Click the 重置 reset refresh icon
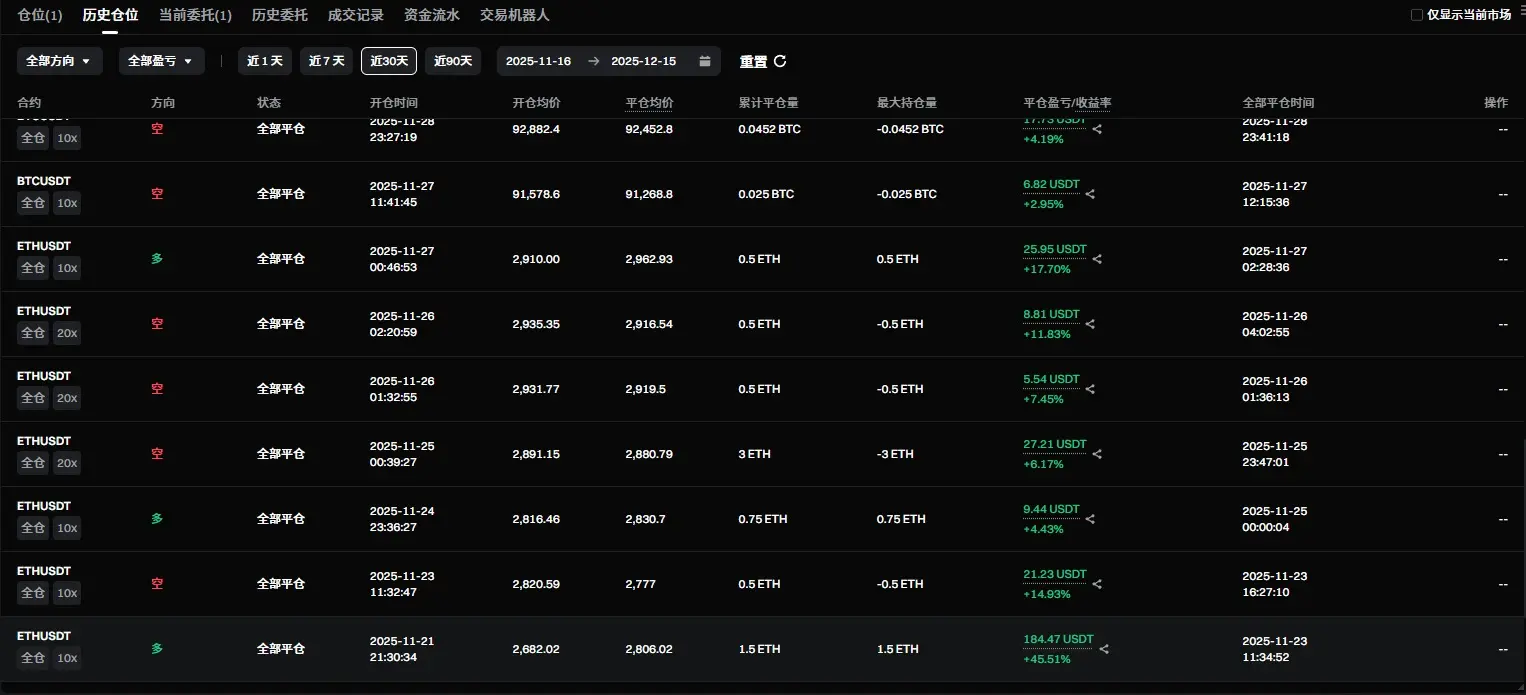Screen dimensions: 1526x695 [780, 61]
